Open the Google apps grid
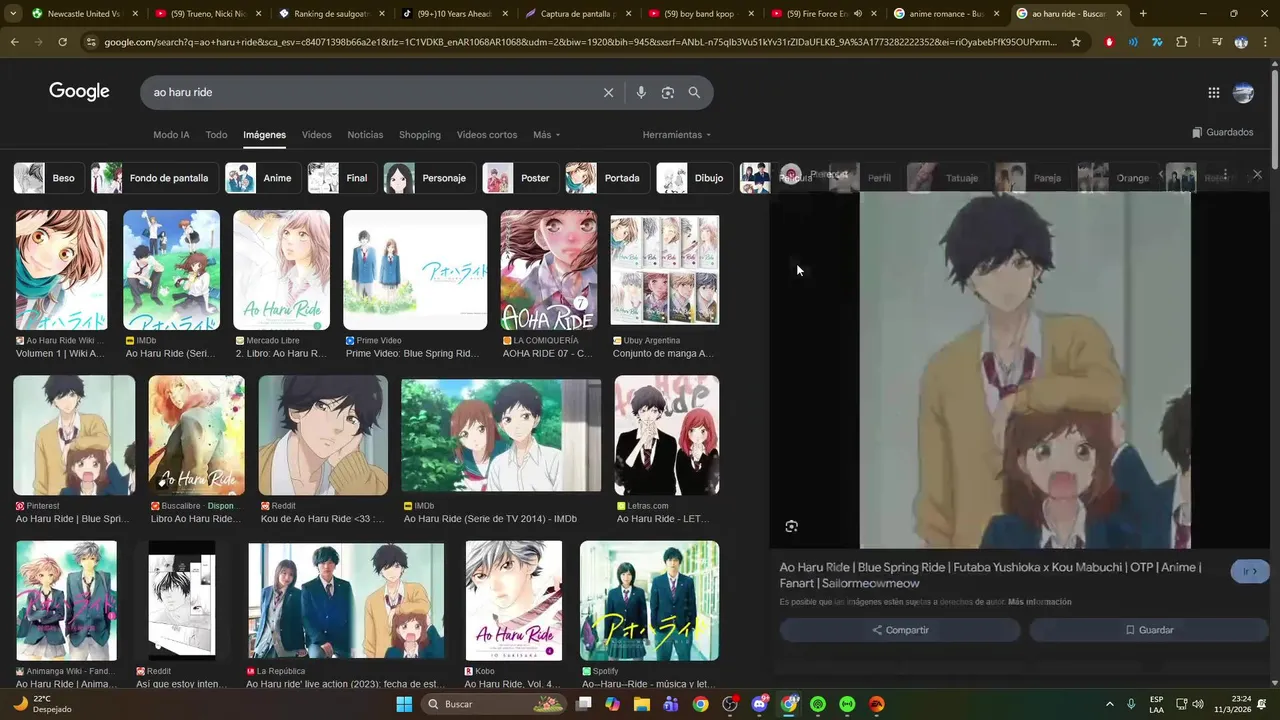1280x720 pixels. tap(1213, 92)
